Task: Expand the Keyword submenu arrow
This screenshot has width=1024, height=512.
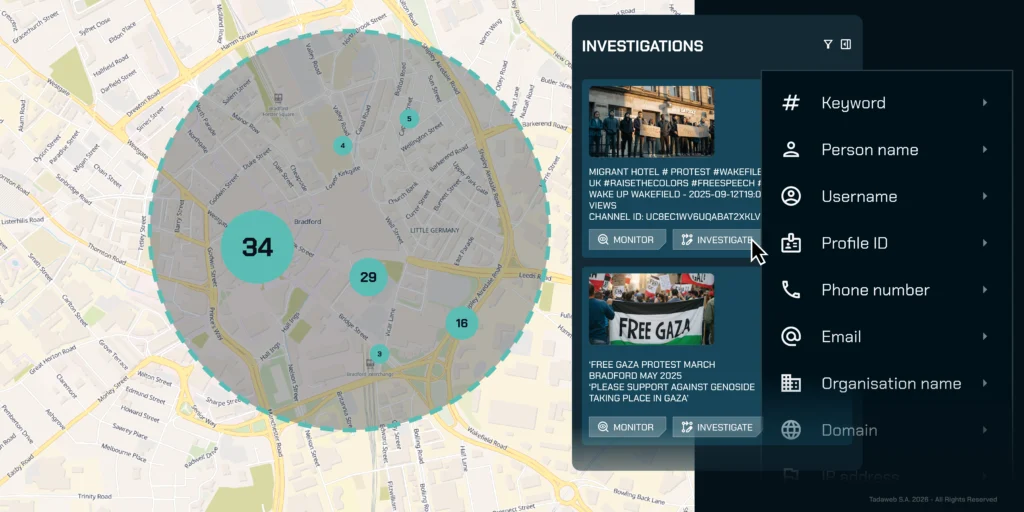Action: tap(985, 103)
